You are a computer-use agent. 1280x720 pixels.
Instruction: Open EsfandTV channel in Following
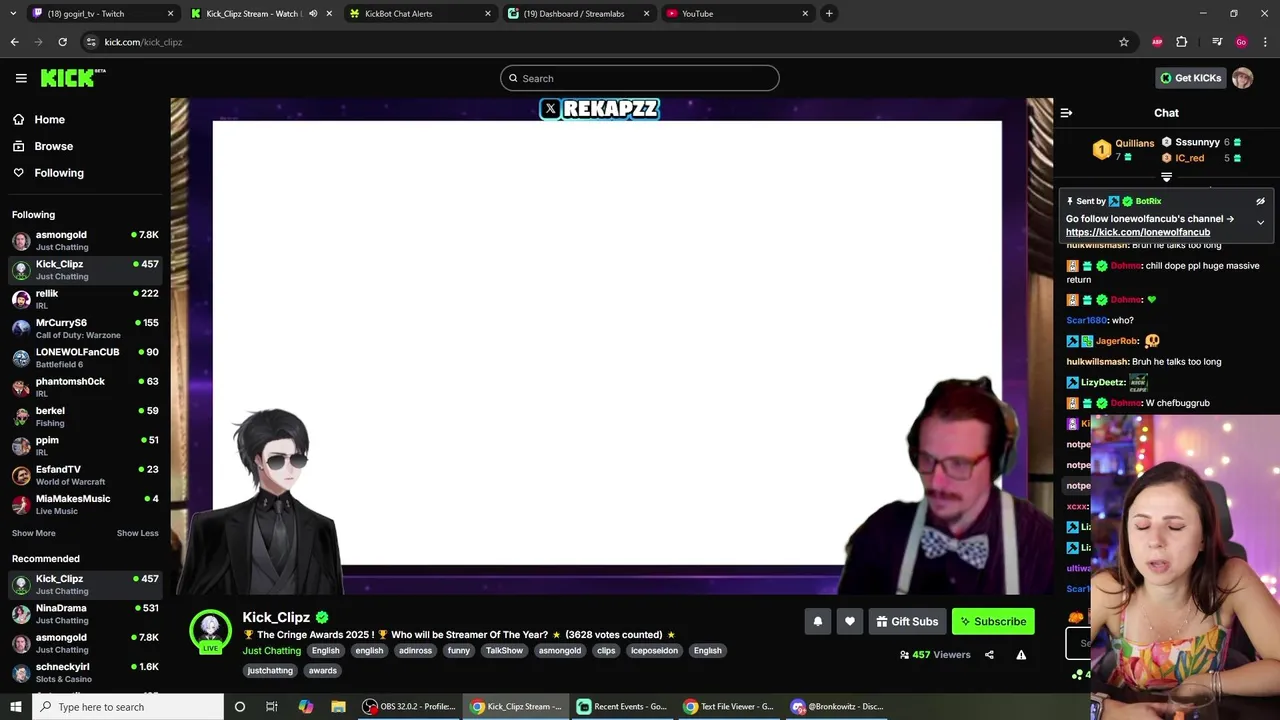point(85,475)
